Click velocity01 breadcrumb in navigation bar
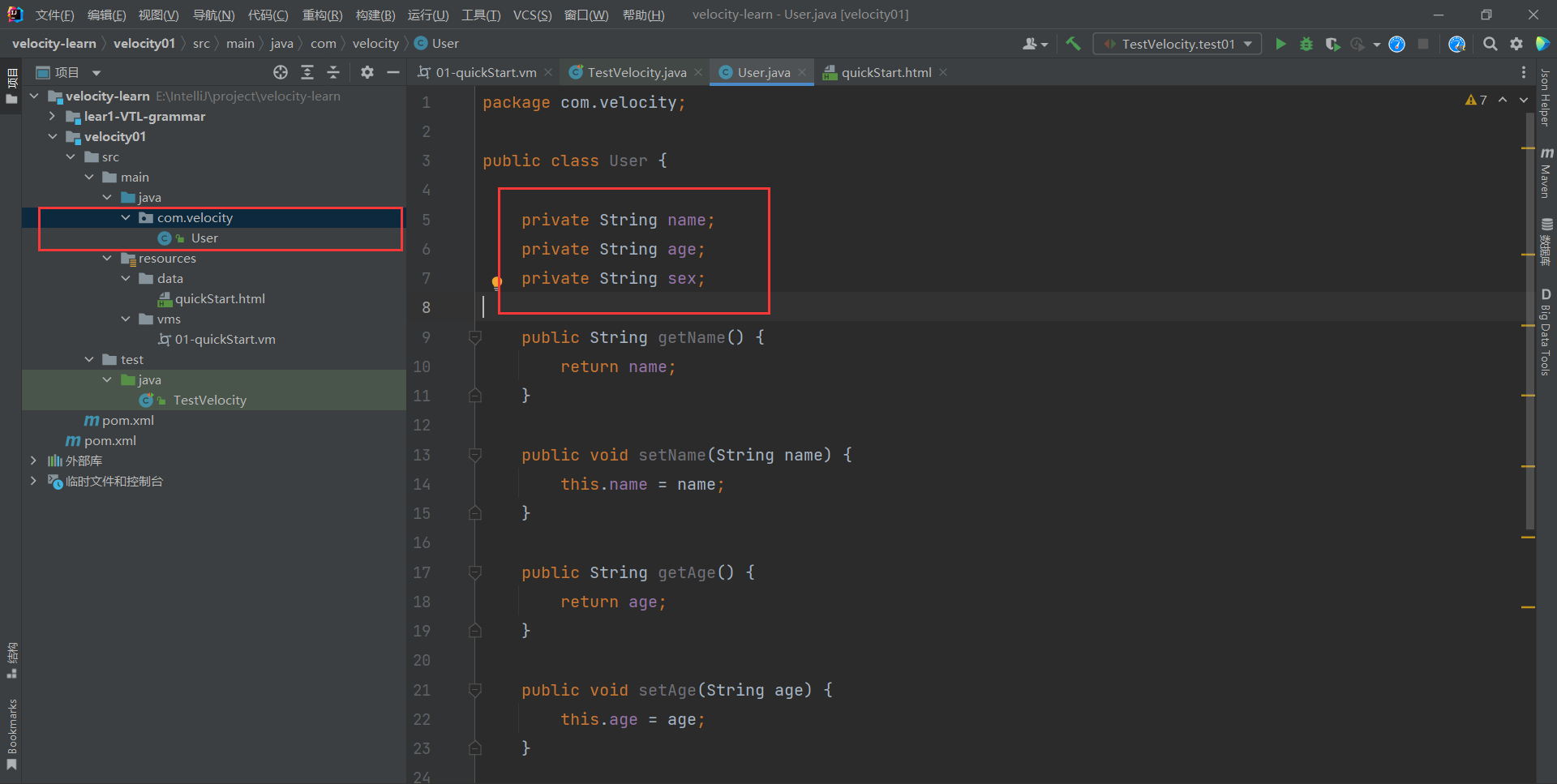The image size is (1557, 784). 144,44
